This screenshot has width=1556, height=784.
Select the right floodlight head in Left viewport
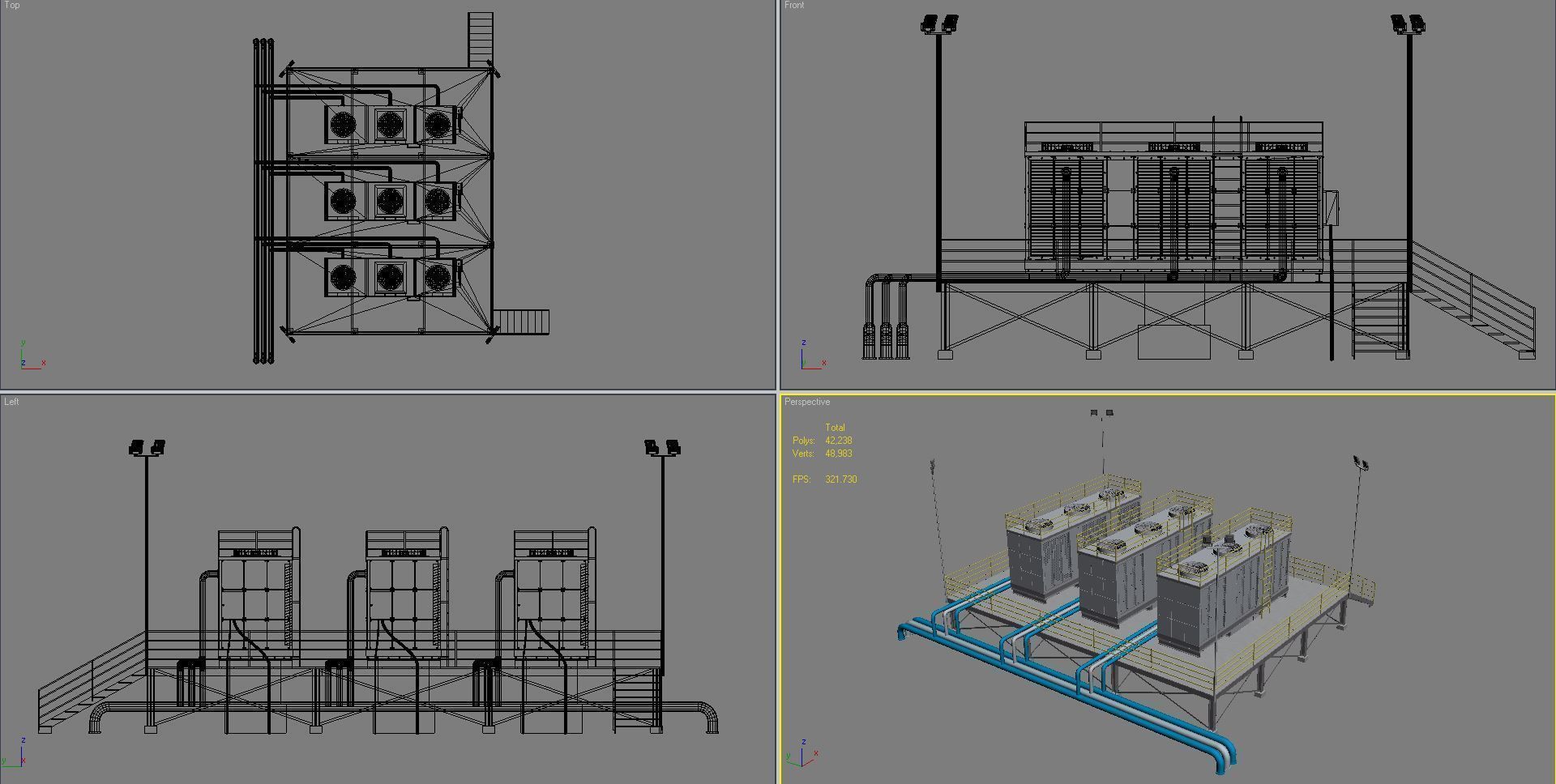click(662, 447)
